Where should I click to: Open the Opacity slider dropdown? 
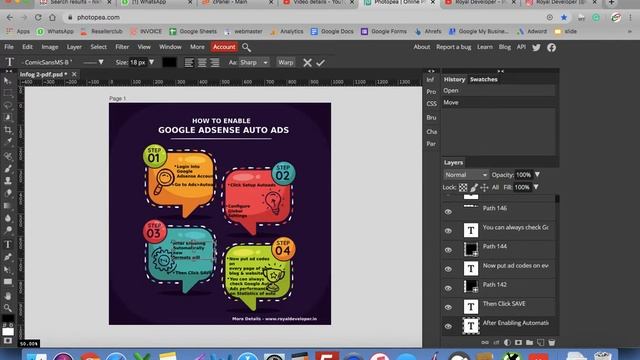pyautogui.click(x=537, y=175)
